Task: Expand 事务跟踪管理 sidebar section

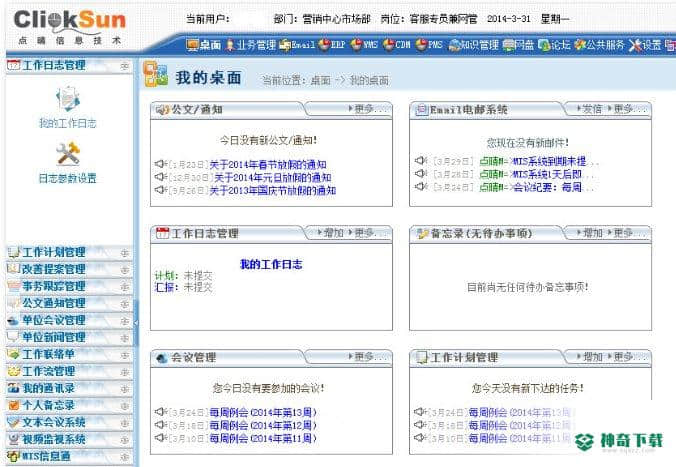Action: click(125, 287)
